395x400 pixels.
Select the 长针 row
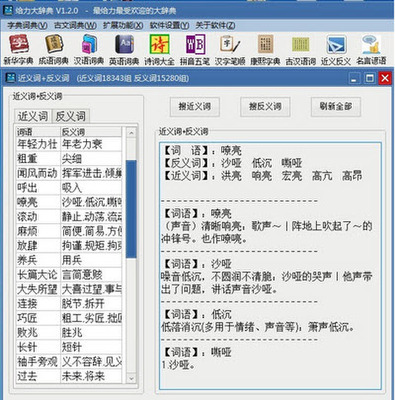click(x=69, y=347)
